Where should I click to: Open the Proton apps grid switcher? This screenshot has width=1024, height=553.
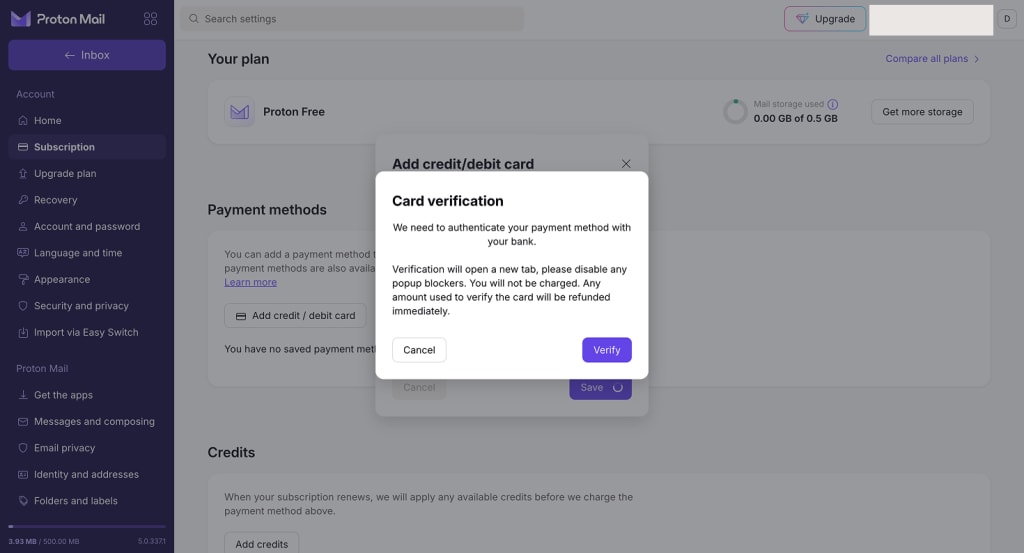150,19
